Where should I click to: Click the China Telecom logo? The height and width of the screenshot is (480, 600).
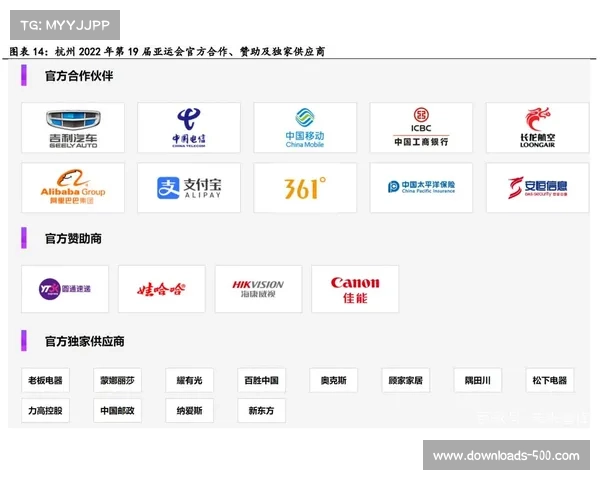(x=189, y=127)
